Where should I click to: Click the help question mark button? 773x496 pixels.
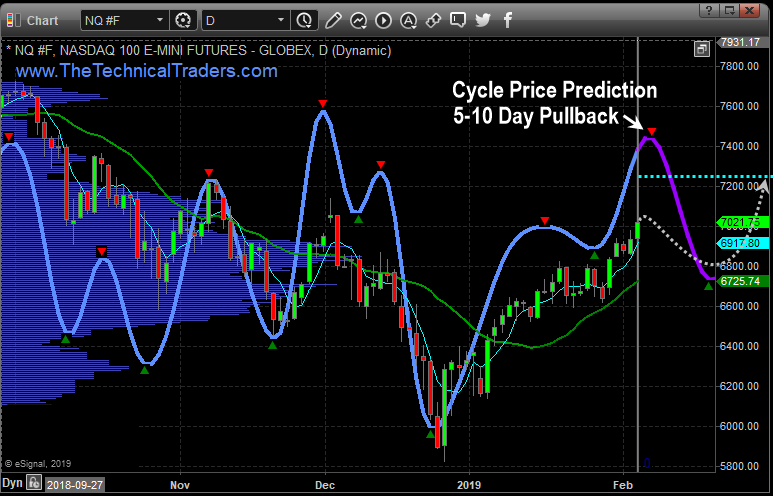coord(708,10)
